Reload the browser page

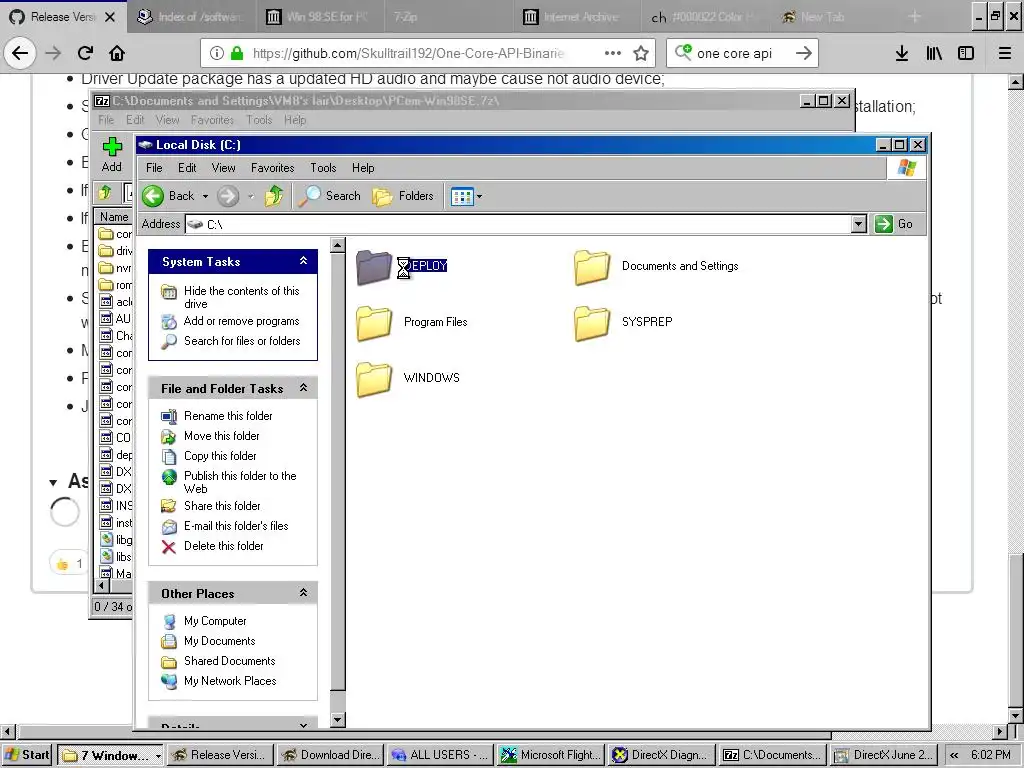click(x=85, y=53)
